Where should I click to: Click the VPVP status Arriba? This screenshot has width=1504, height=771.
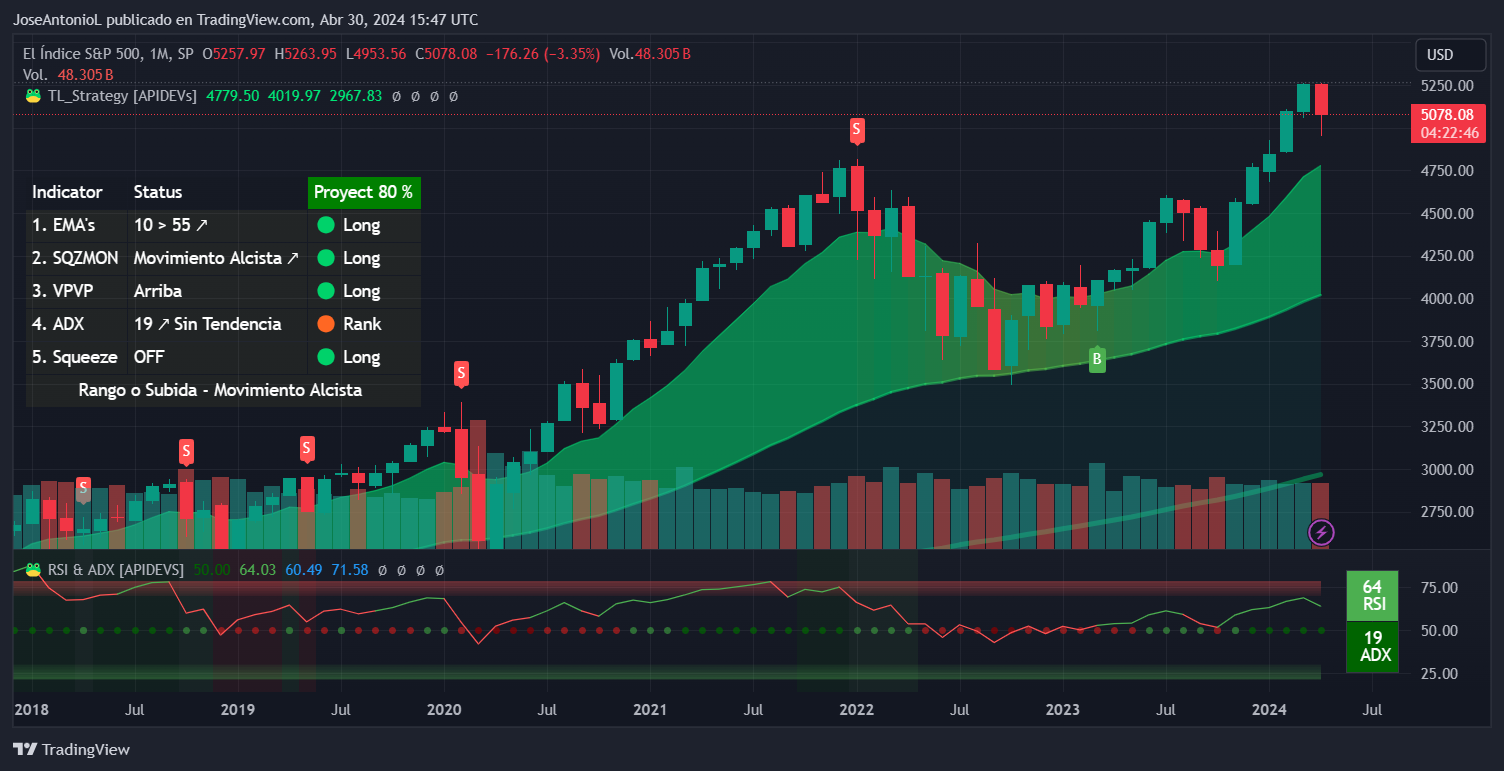158,291
